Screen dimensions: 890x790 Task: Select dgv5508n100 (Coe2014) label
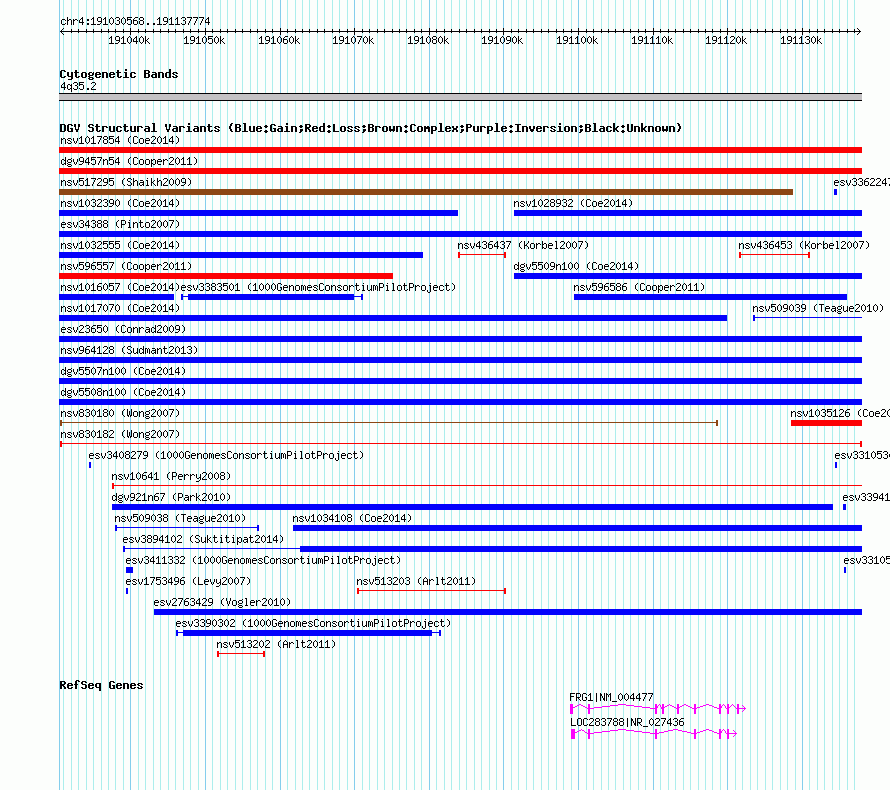[123, 392]
